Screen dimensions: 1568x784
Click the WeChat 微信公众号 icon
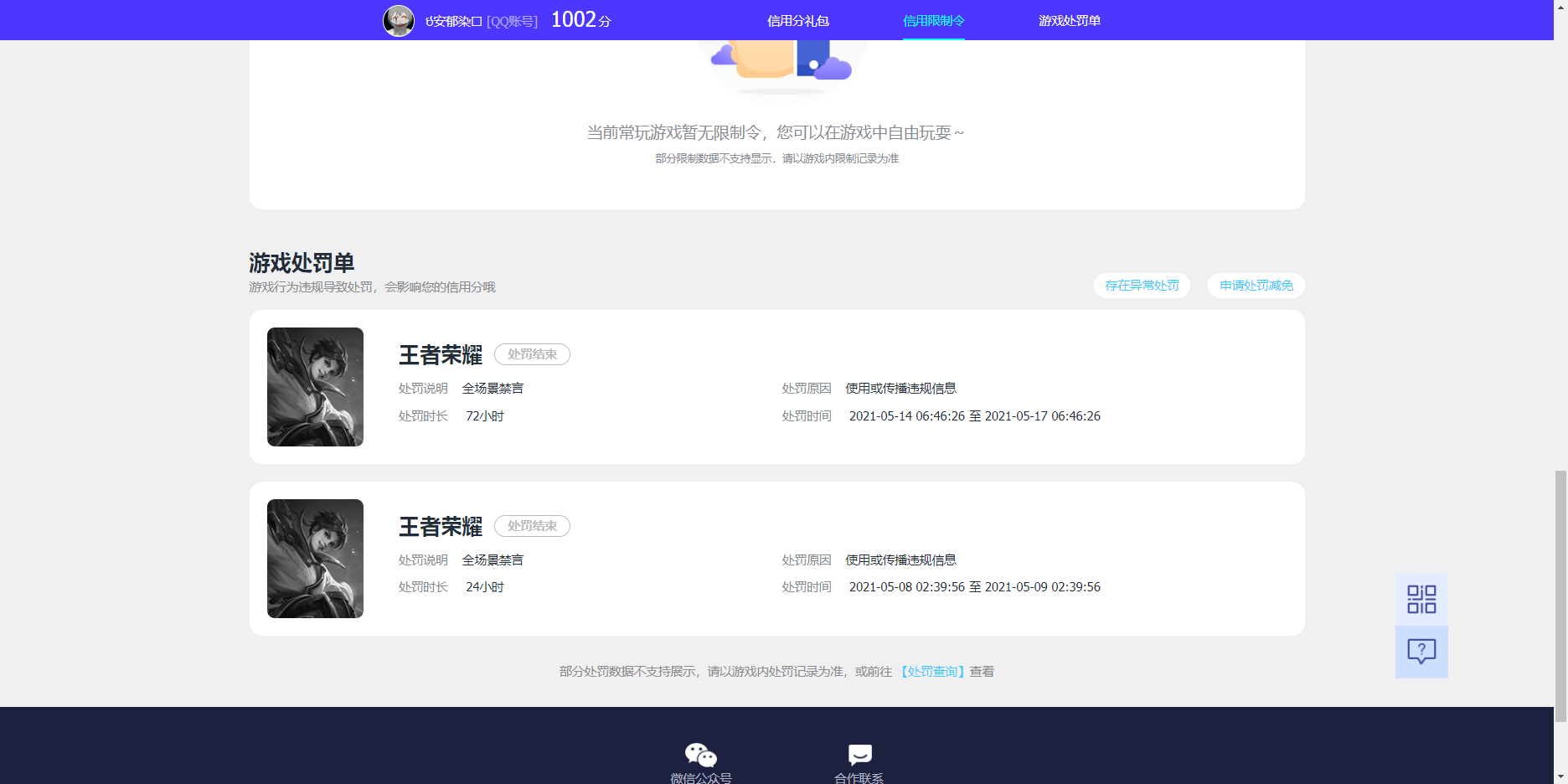pyautogui.click(x=701, y=755)
